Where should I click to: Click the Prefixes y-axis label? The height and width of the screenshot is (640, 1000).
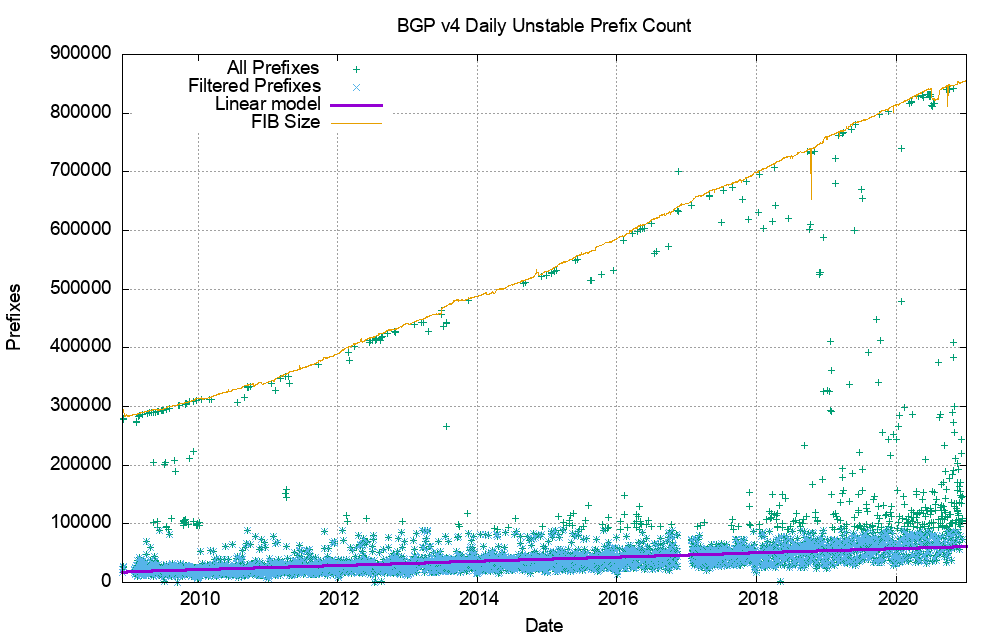pyautogui.click(x=14, y=317)
